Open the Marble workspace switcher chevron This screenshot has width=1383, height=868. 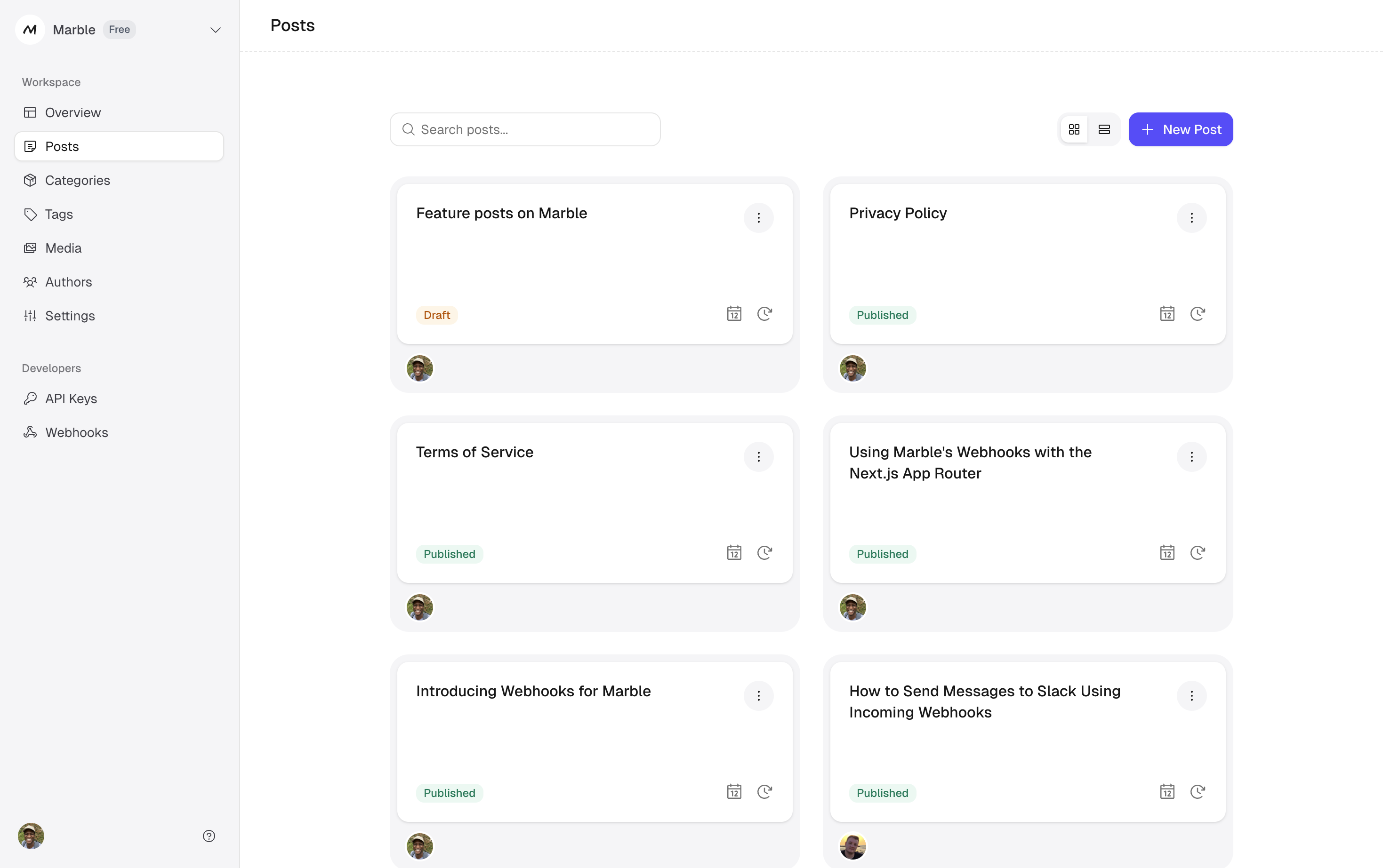click(x=216, y=30)
